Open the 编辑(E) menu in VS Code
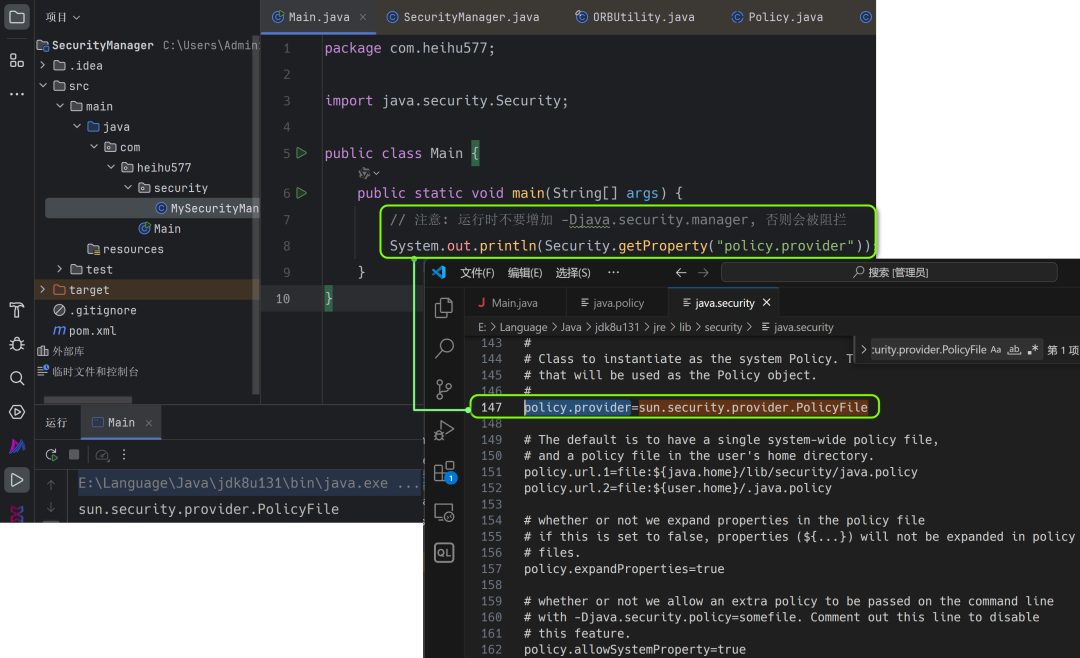Image resolution: width=1080 pixels, height=658 pixels. click(x=525, y=273)
